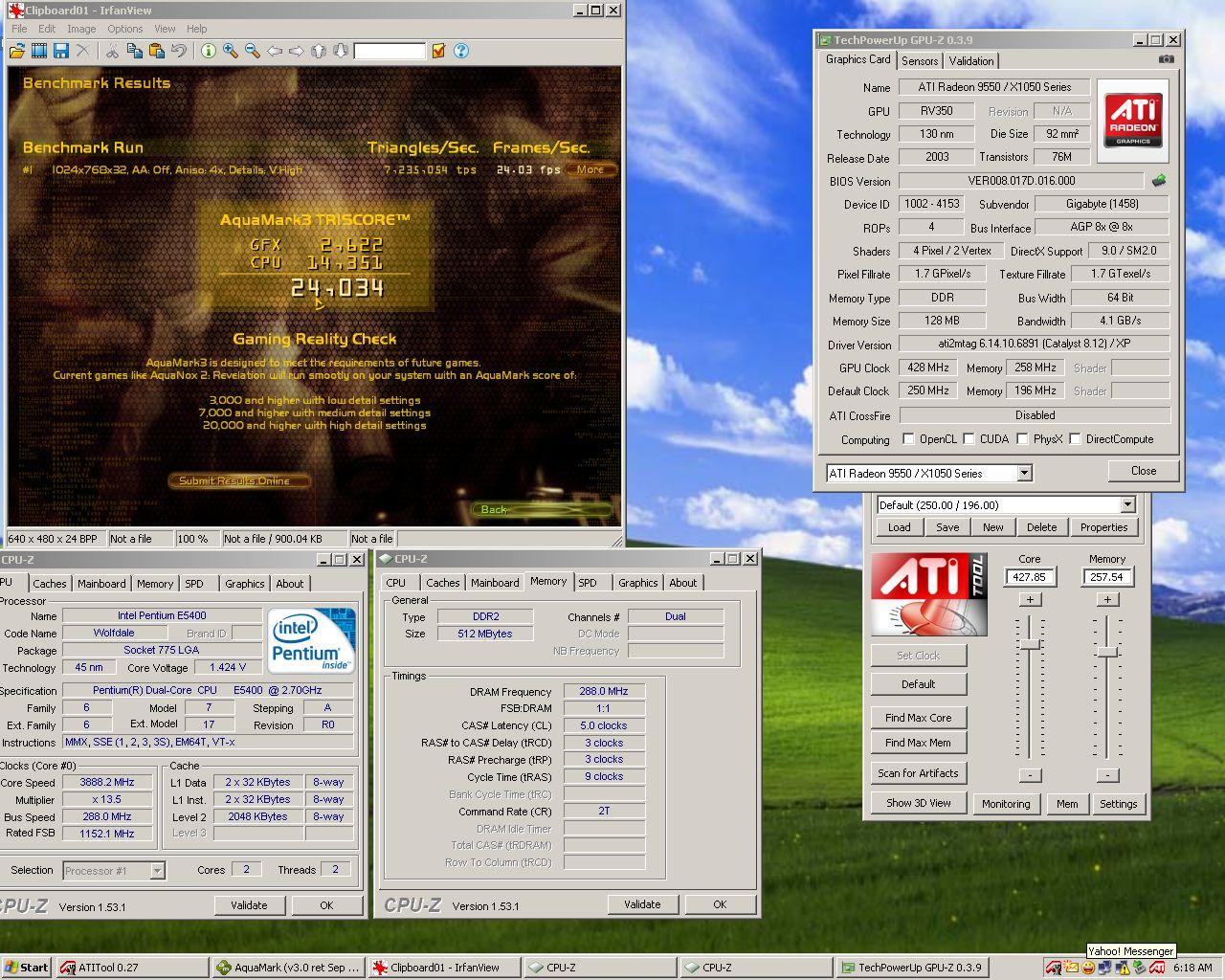Screen dimensions: 1225x980
Task: Click the More button beside 24.03 fps
Action: coord(590,169)
